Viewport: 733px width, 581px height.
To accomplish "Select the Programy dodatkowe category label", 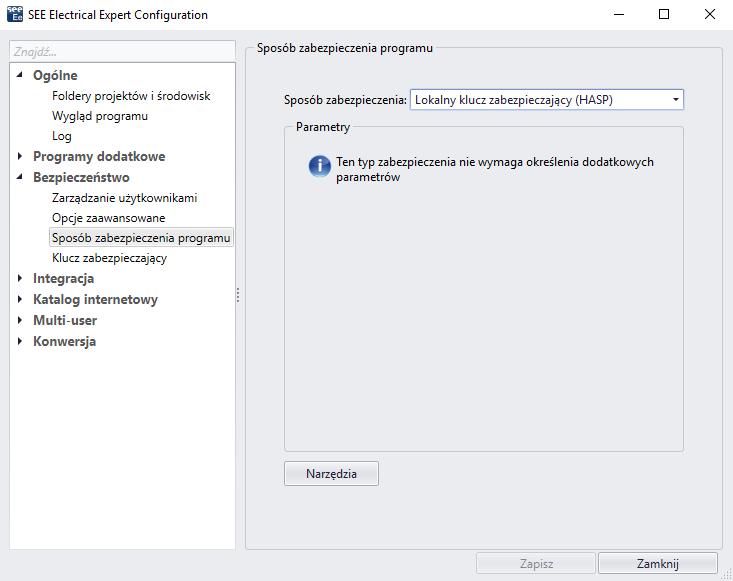I will tap(99, 156).
